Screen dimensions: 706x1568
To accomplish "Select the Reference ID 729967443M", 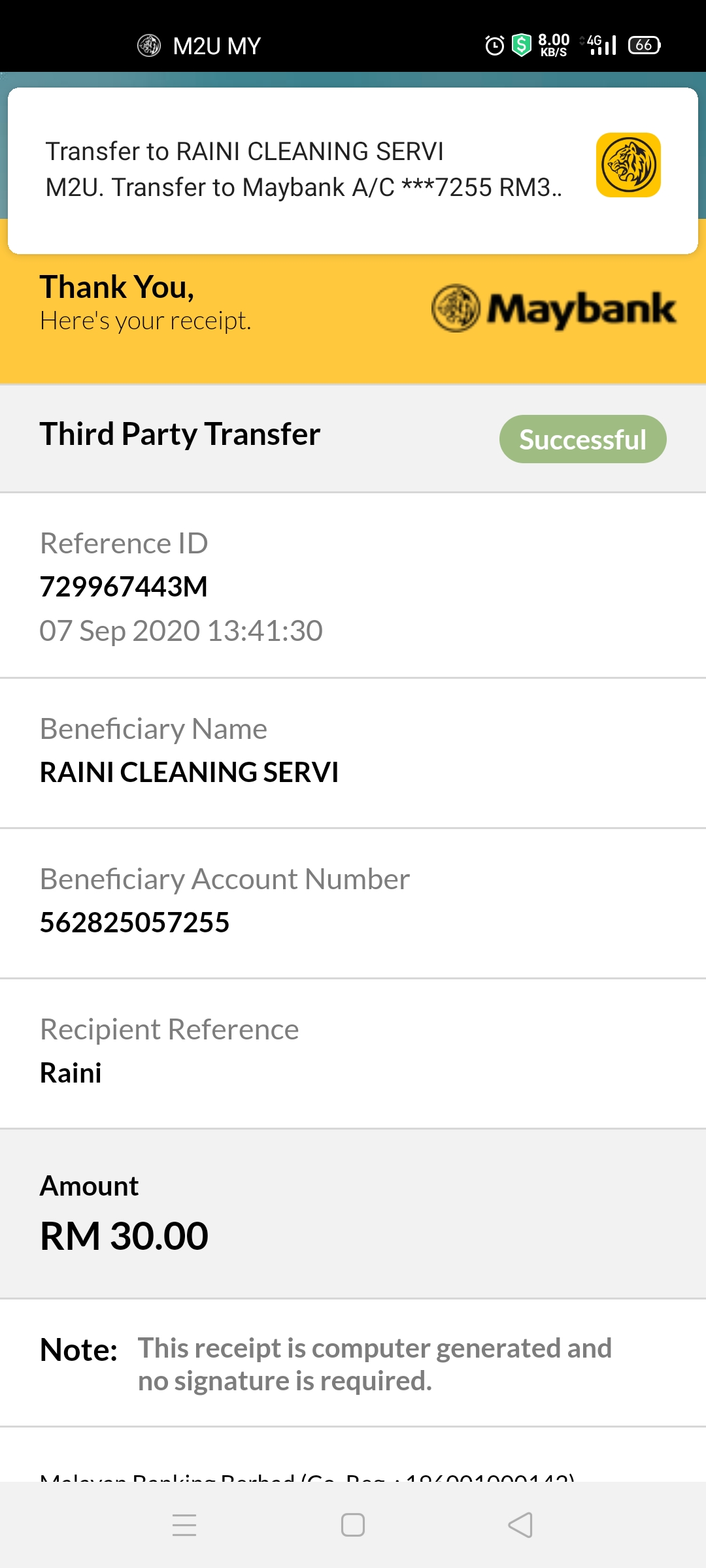I will [124, 587].
